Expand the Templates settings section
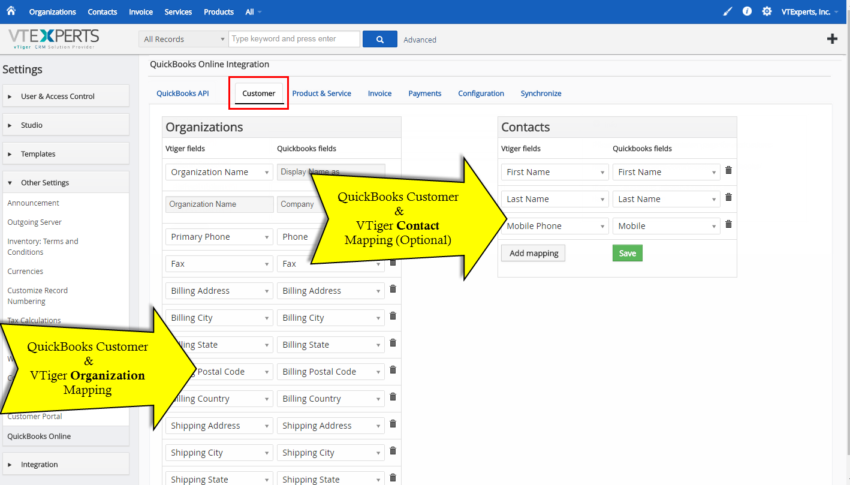 66,154
